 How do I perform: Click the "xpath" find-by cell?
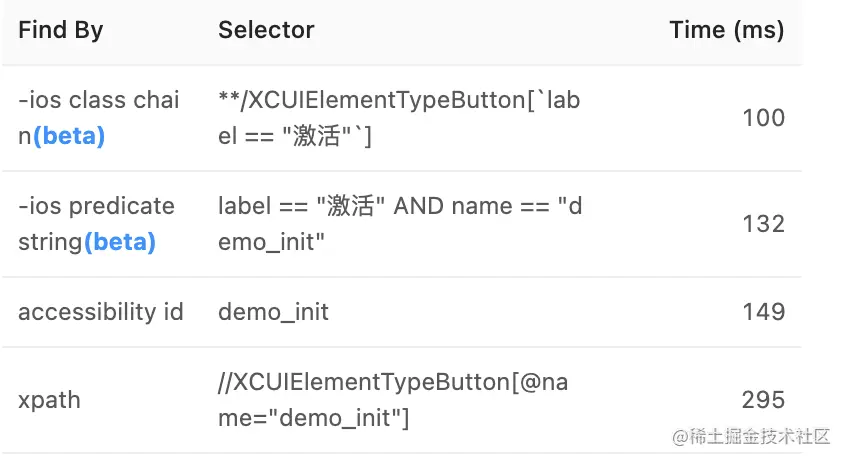(49, 400)
